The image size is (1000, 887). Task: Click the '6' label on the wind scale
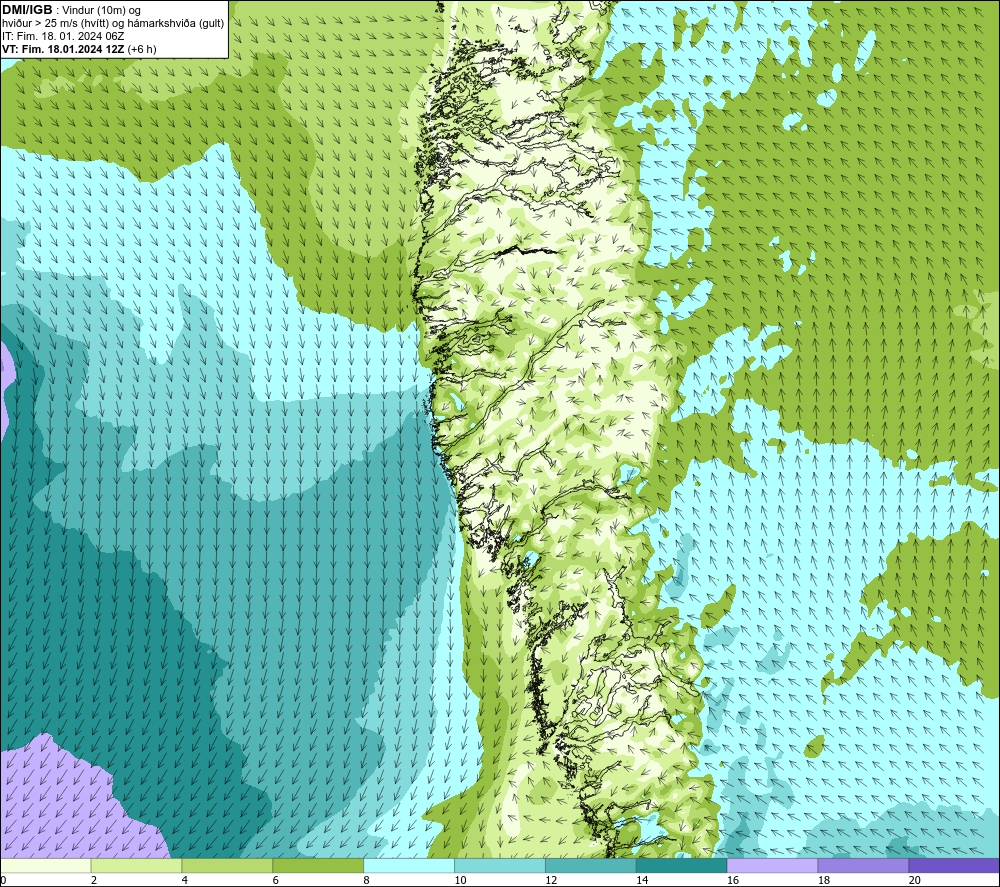275,881
